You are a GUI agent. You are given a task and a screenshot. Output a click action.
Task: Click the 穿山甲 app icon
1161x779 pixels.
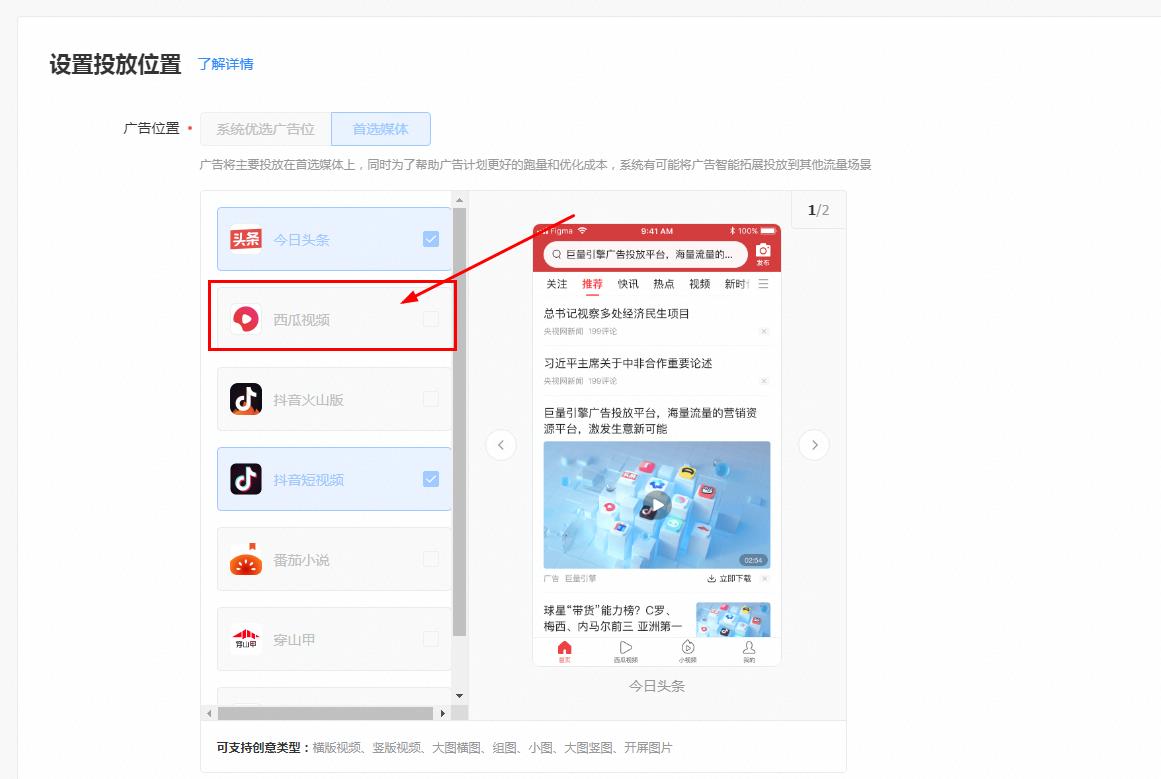[x=246, y=639]
